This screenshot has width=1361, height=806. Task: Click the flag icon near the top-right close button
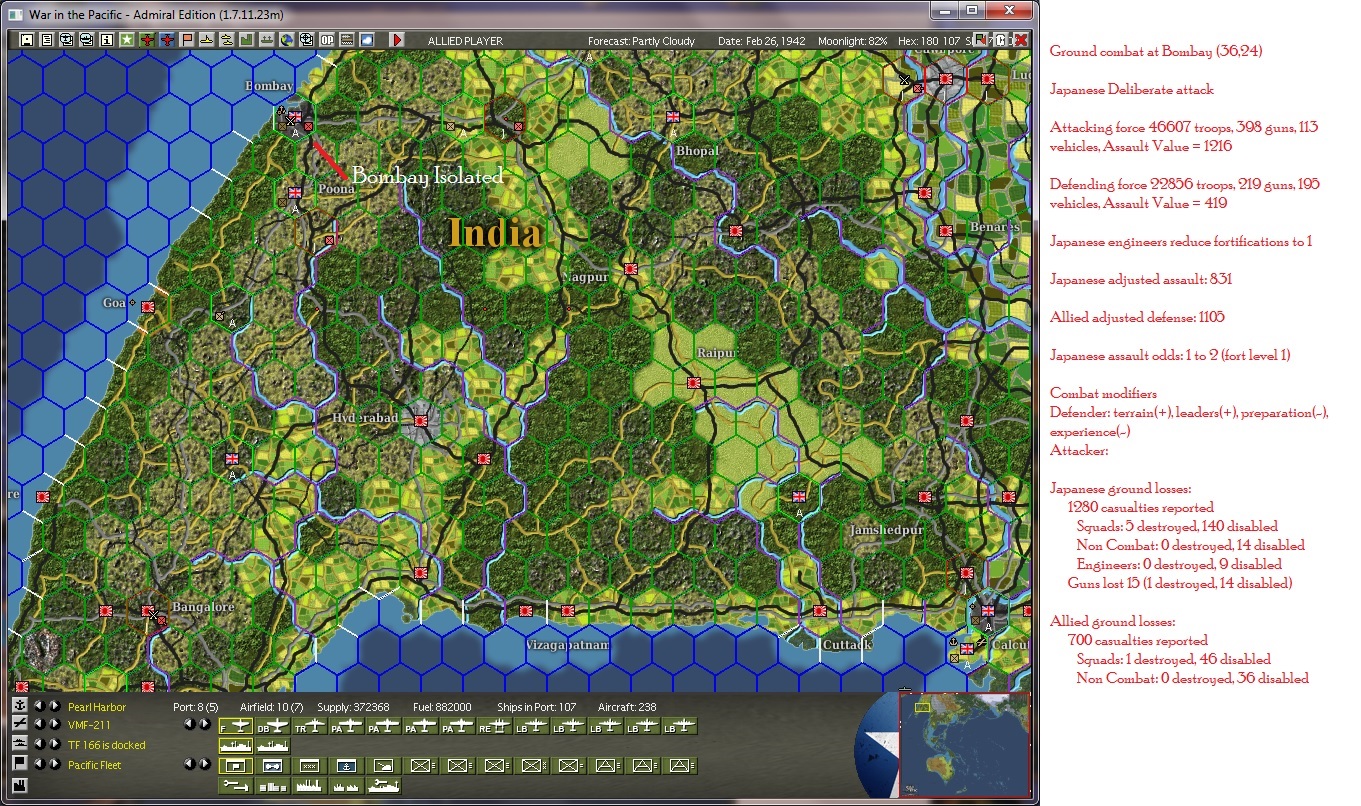(981, 40)
